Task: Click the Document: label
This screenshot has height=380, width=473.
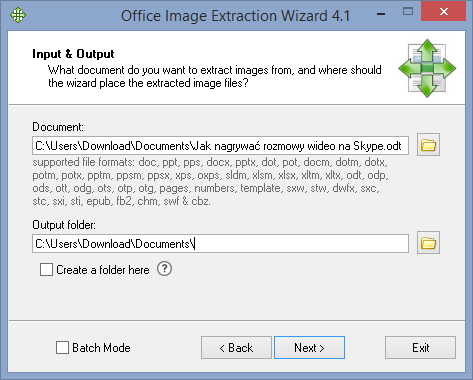Action: (x=58, y=127)
